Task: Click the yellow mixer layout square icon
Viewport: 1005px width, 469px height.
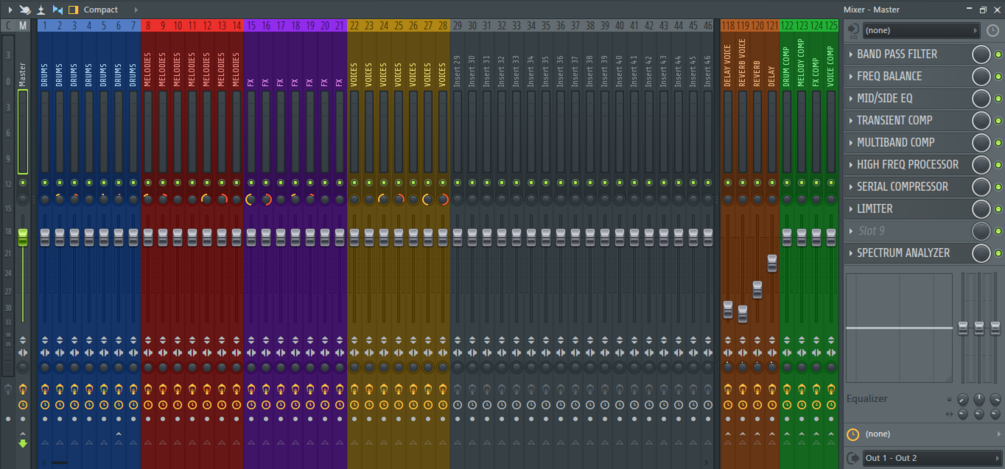Action: [x=73, y=10]
